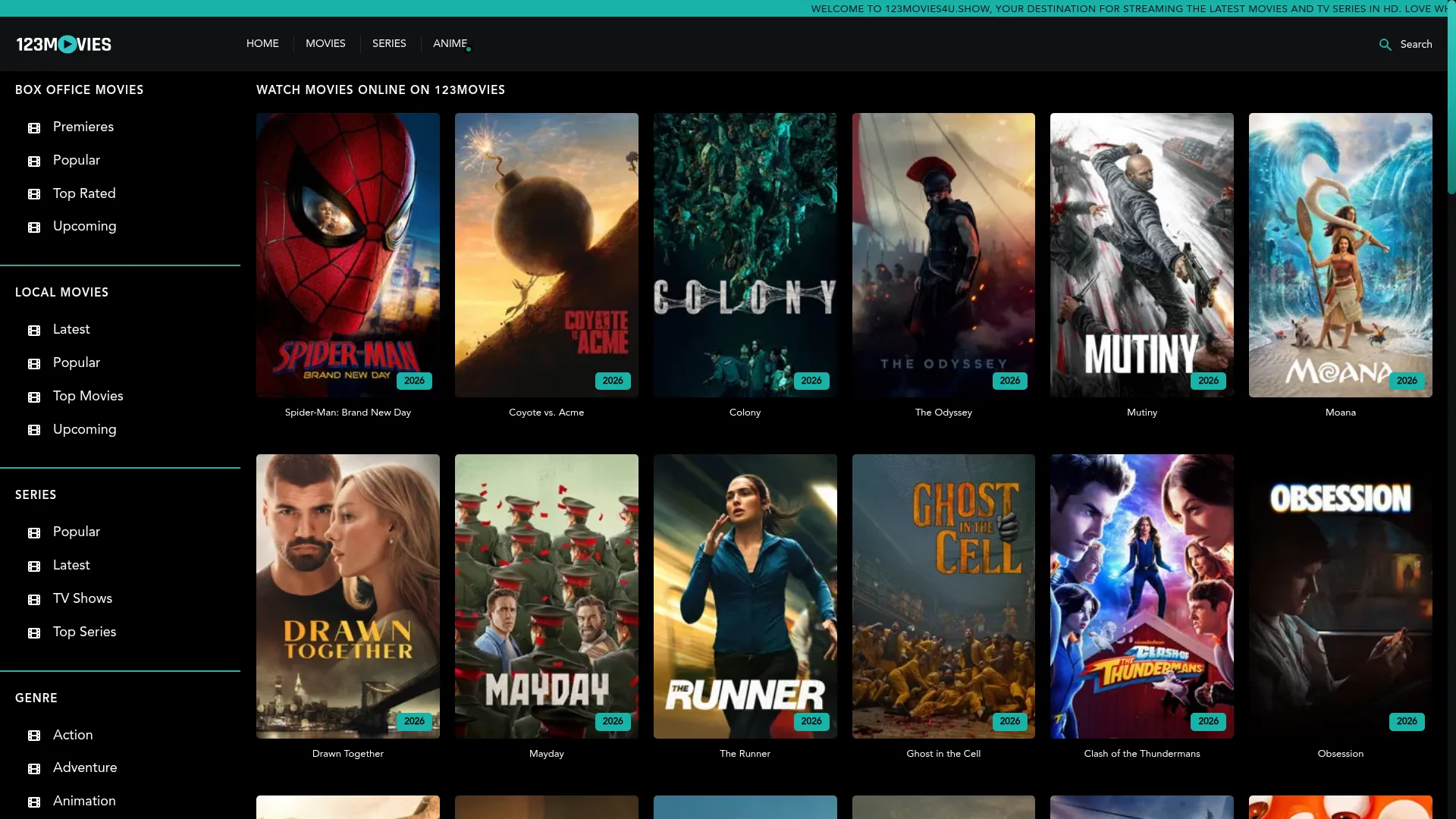Go to Top Movies in Local Movies

(88, 396)
